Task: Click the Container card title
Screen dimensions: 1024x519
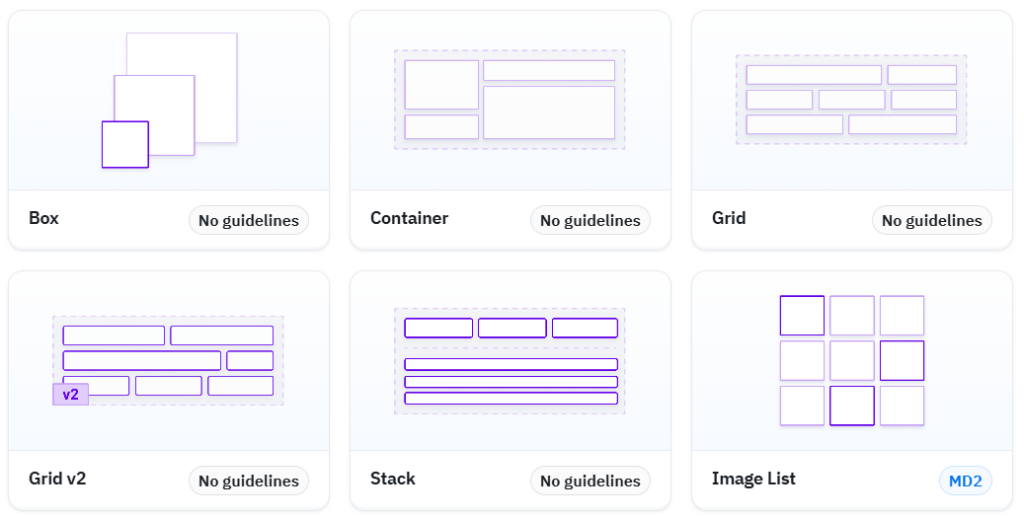Action: [x=409, y=218]
